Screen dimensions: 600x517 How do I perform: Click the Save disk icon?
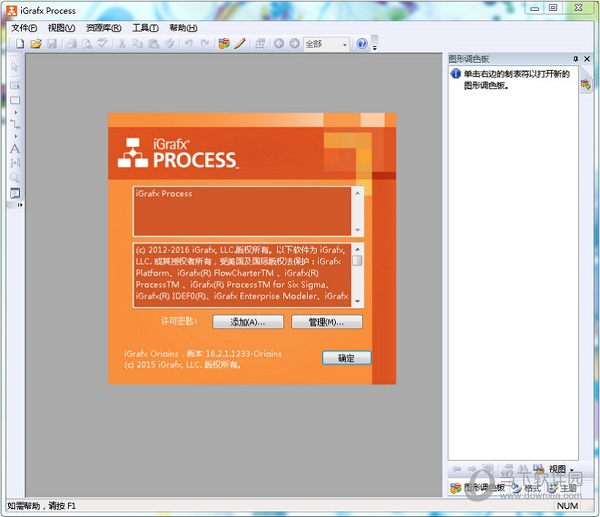tap(52, 44)
